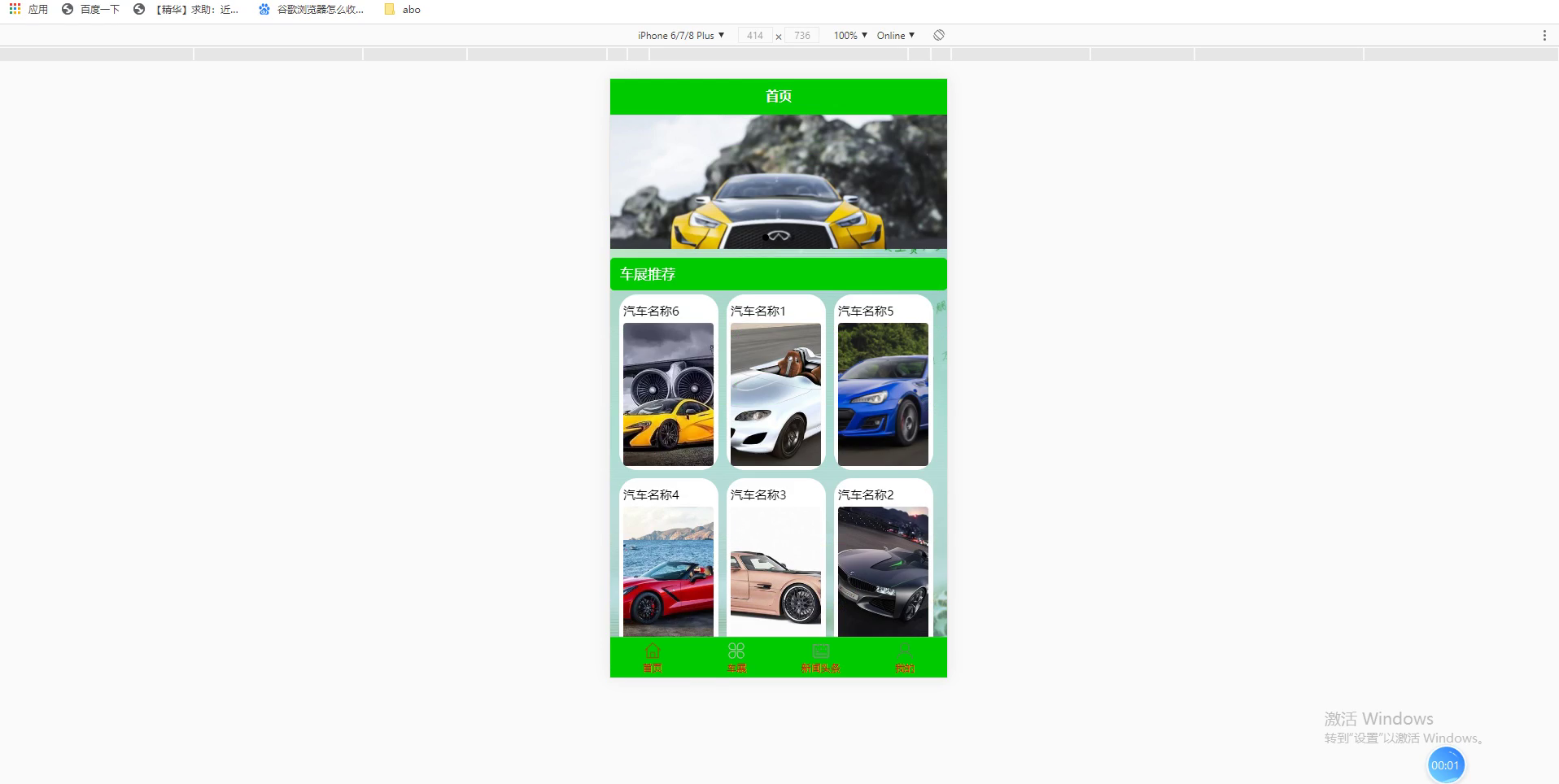Click the 汽车名称4 title text

[651, 494]
